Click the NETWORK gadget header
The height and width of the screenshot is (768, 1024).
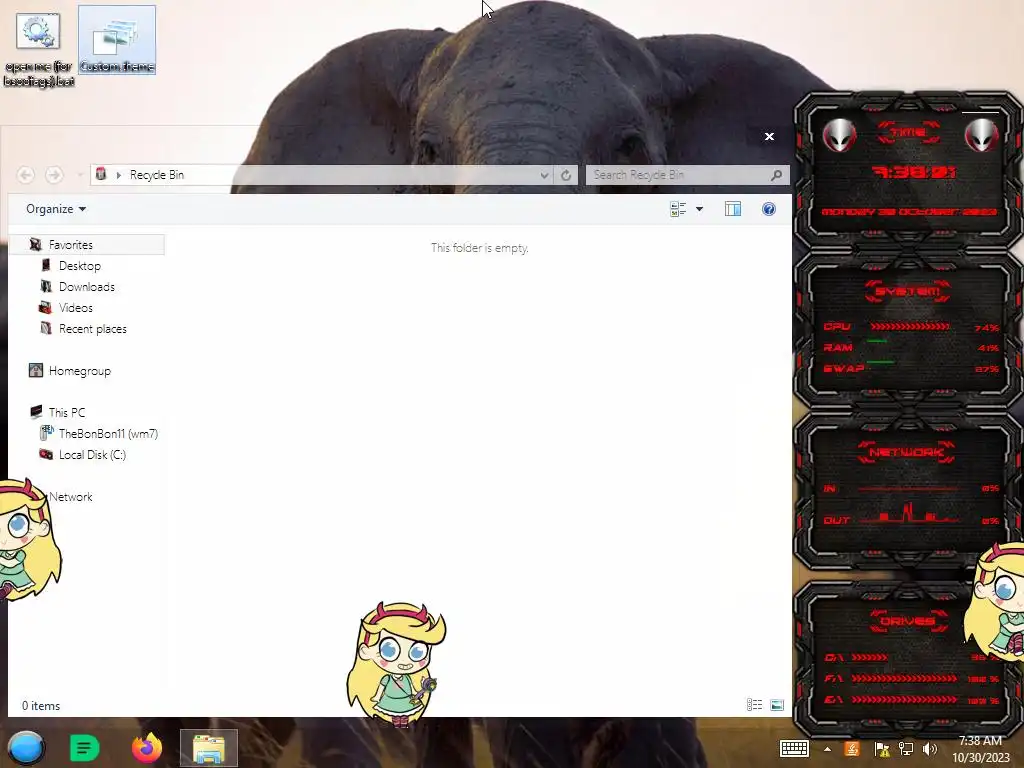pyautogui.click(x=907, y=452)
